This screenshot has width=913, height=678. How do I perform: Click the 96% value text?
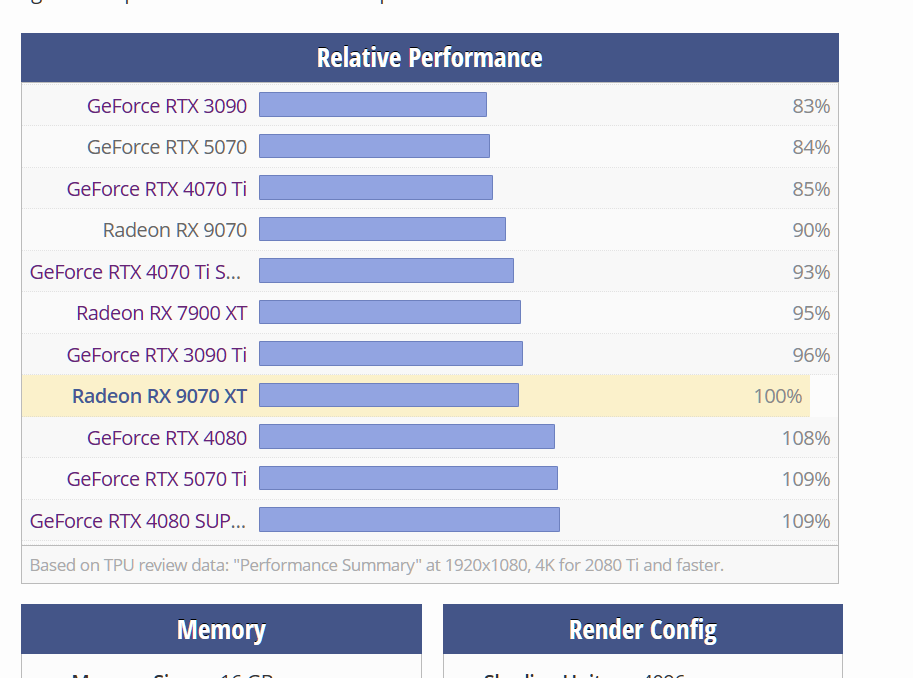pos(811,355)
